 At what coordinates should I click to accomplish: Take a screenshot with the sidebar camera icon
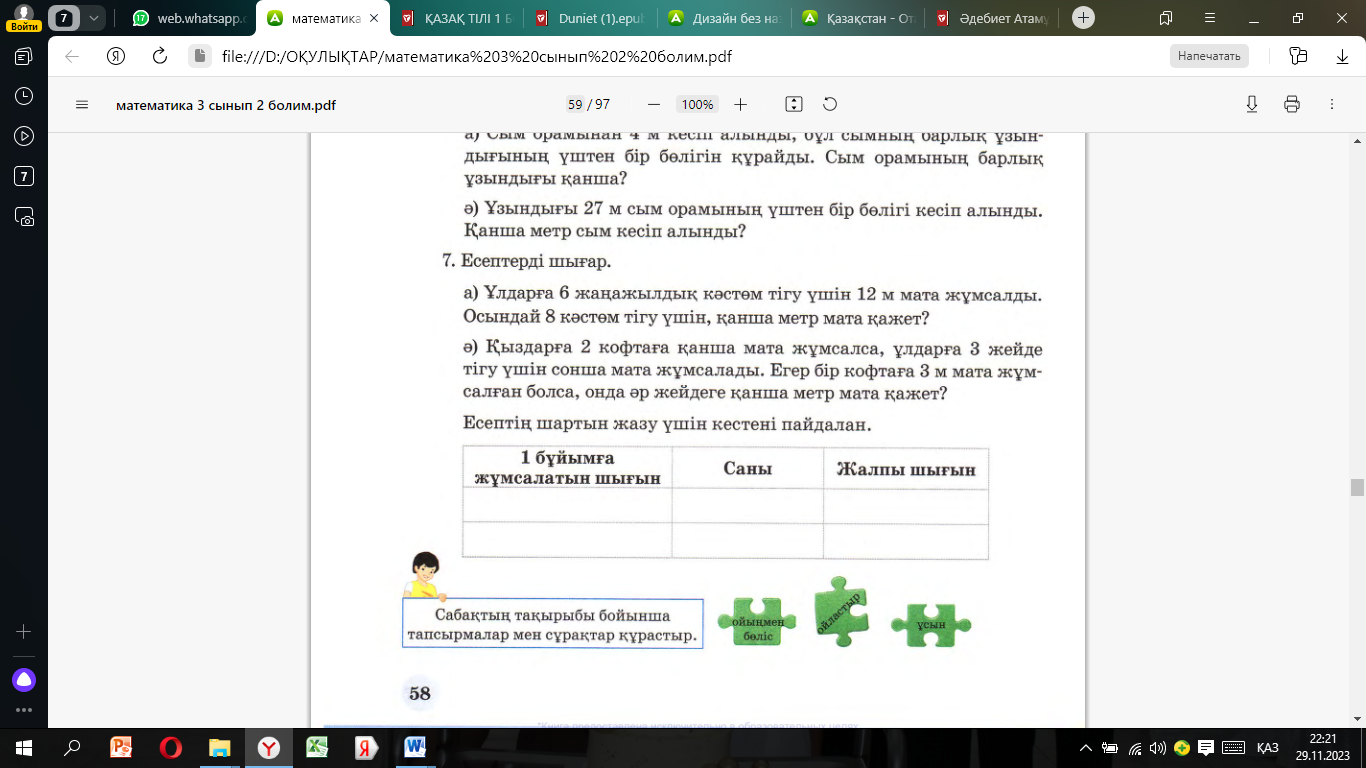24,216
